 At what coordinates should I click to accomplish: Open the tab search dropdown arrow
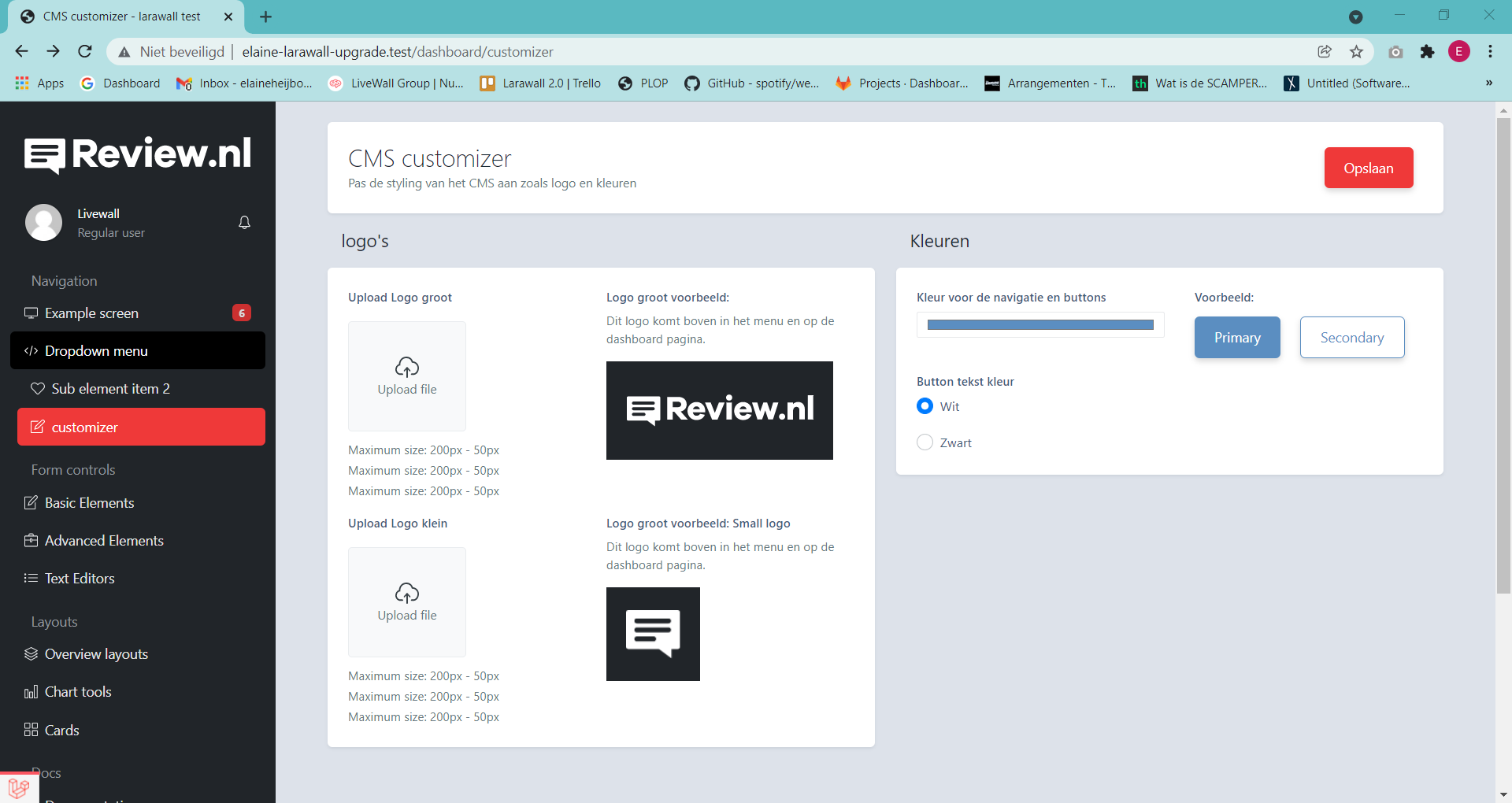click(1355, 17)
